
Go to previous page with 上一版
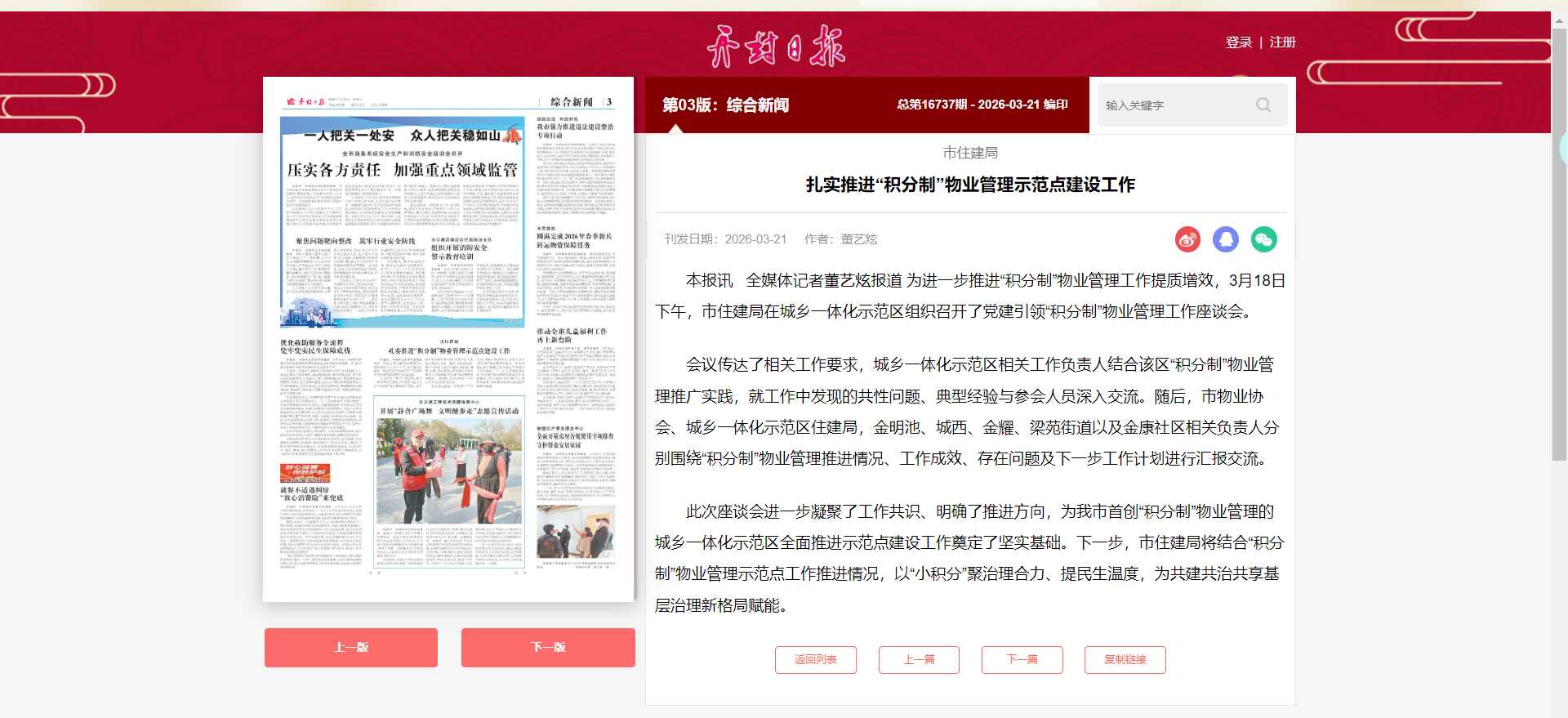[351, 647]
